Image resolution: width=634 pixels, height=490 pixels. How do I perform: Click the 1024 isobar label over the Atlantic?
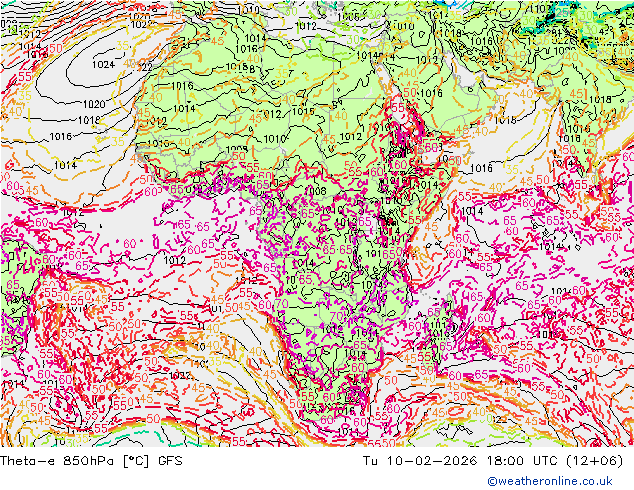[103, 64]
